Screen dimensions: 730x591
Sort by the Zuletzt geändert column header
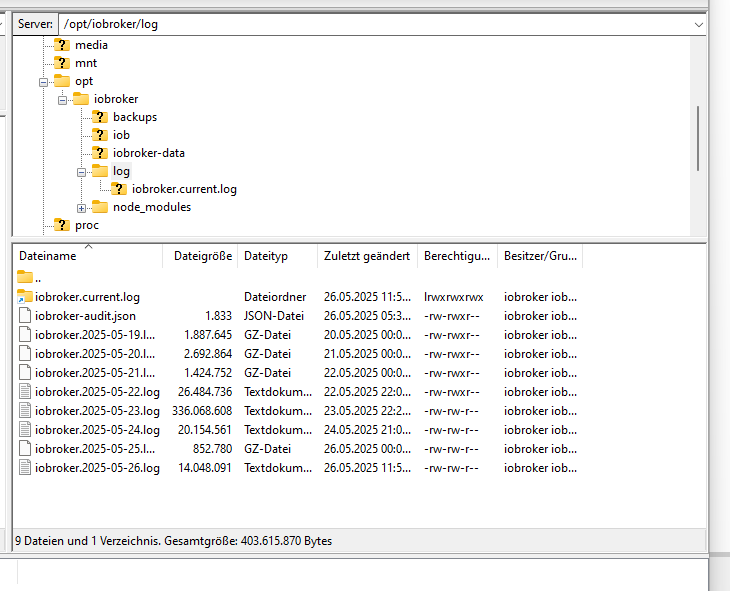(368, 256)
